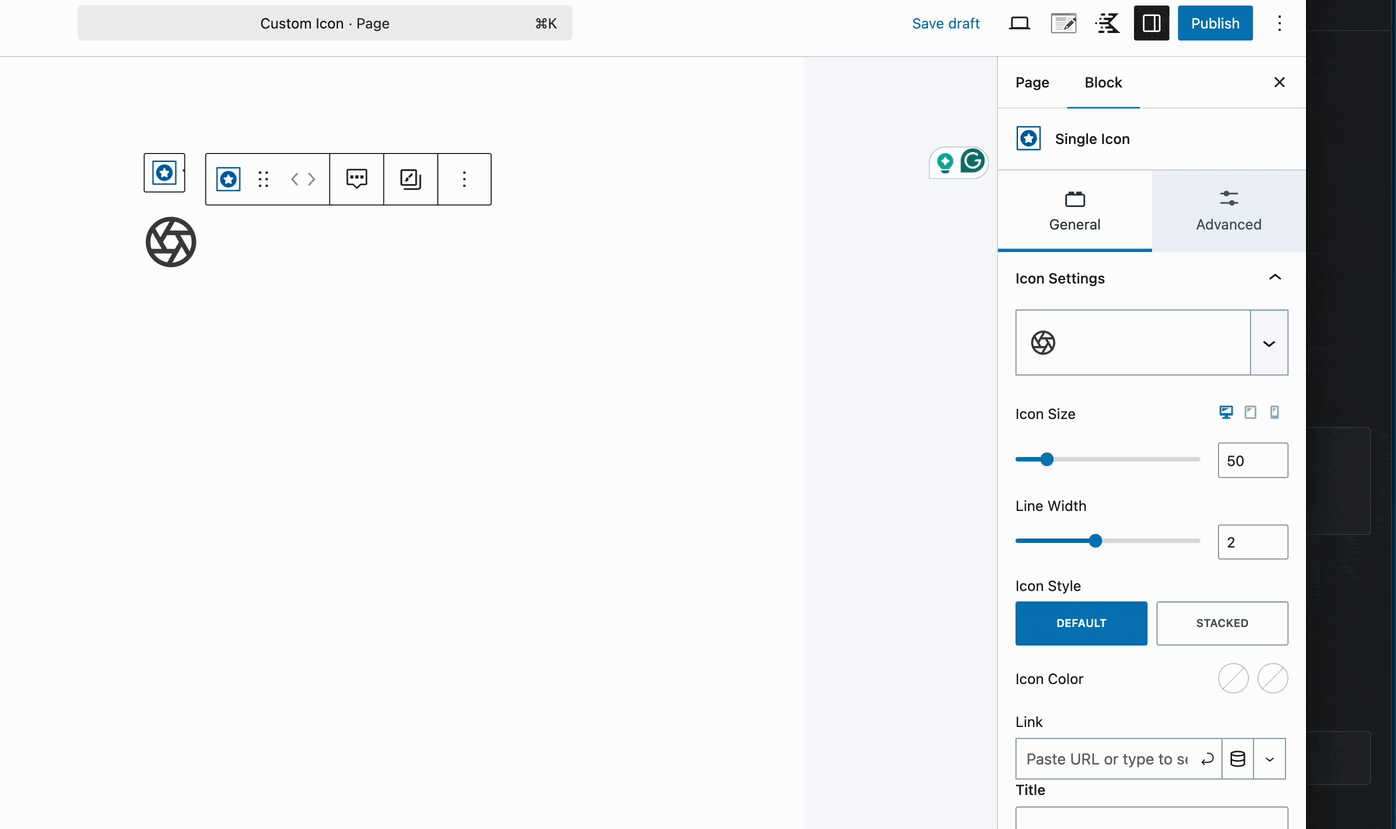Expand the Link field dropdown chevron
Viewport: 1396px width, 829px height.
pos(1269,758)
